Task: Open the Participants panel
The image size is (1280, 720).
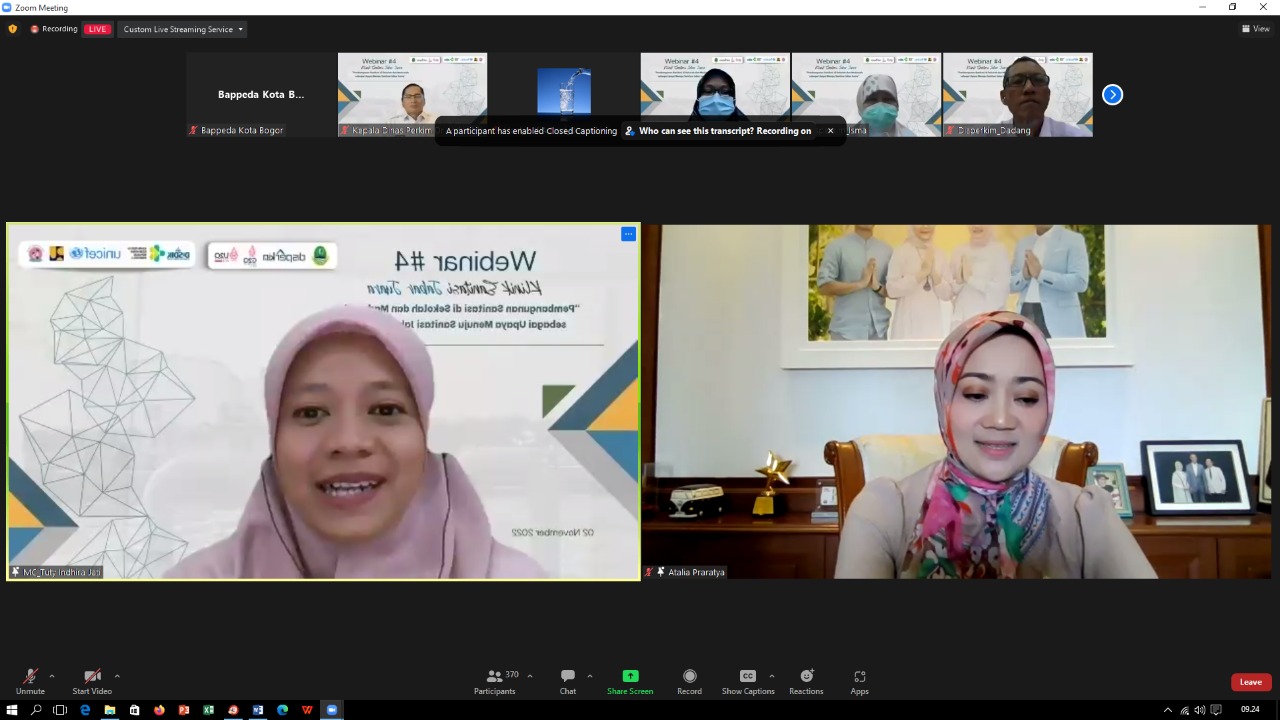Action: click(x=495, y=681)
